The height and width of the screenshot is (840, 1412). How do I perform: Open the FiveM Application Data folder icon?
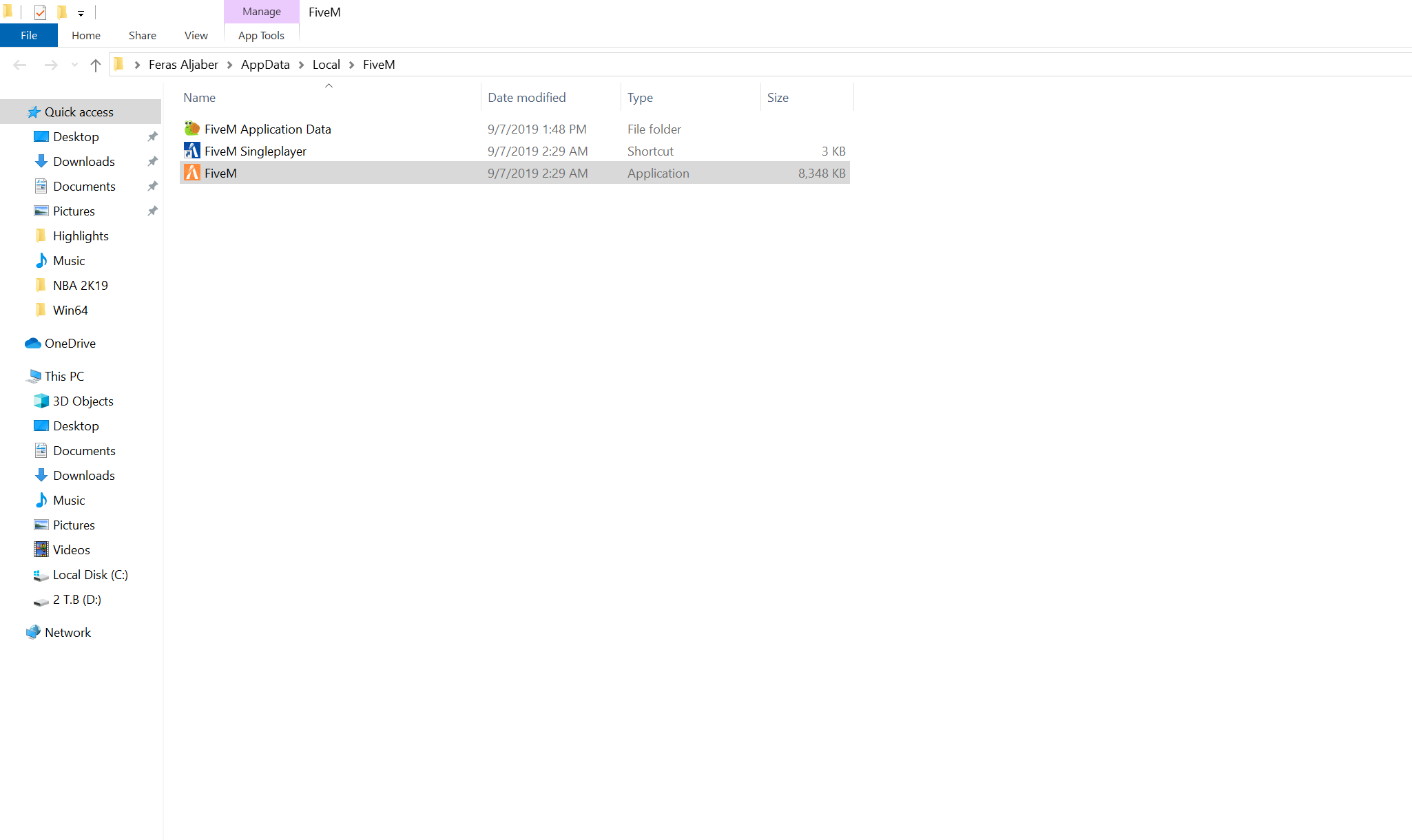(x=192, y=129)
